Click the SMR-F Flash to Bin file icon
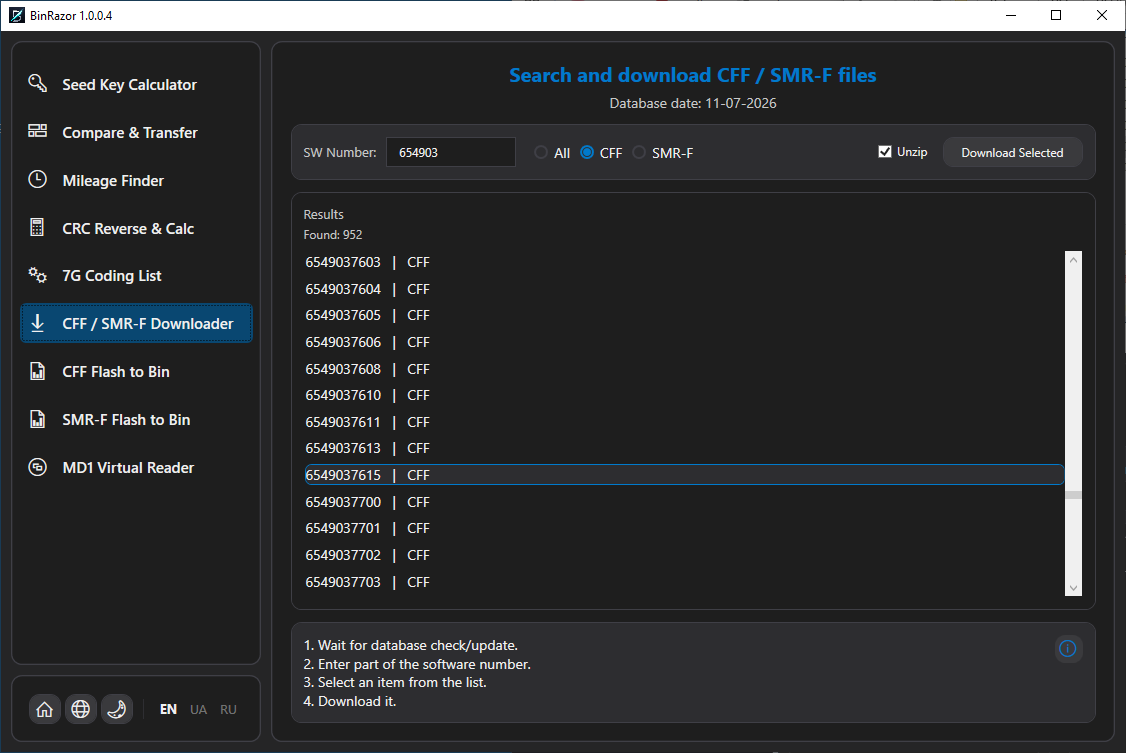Image resolution: width=1126 pixels, height=753 pixels. tap(37, 419)
